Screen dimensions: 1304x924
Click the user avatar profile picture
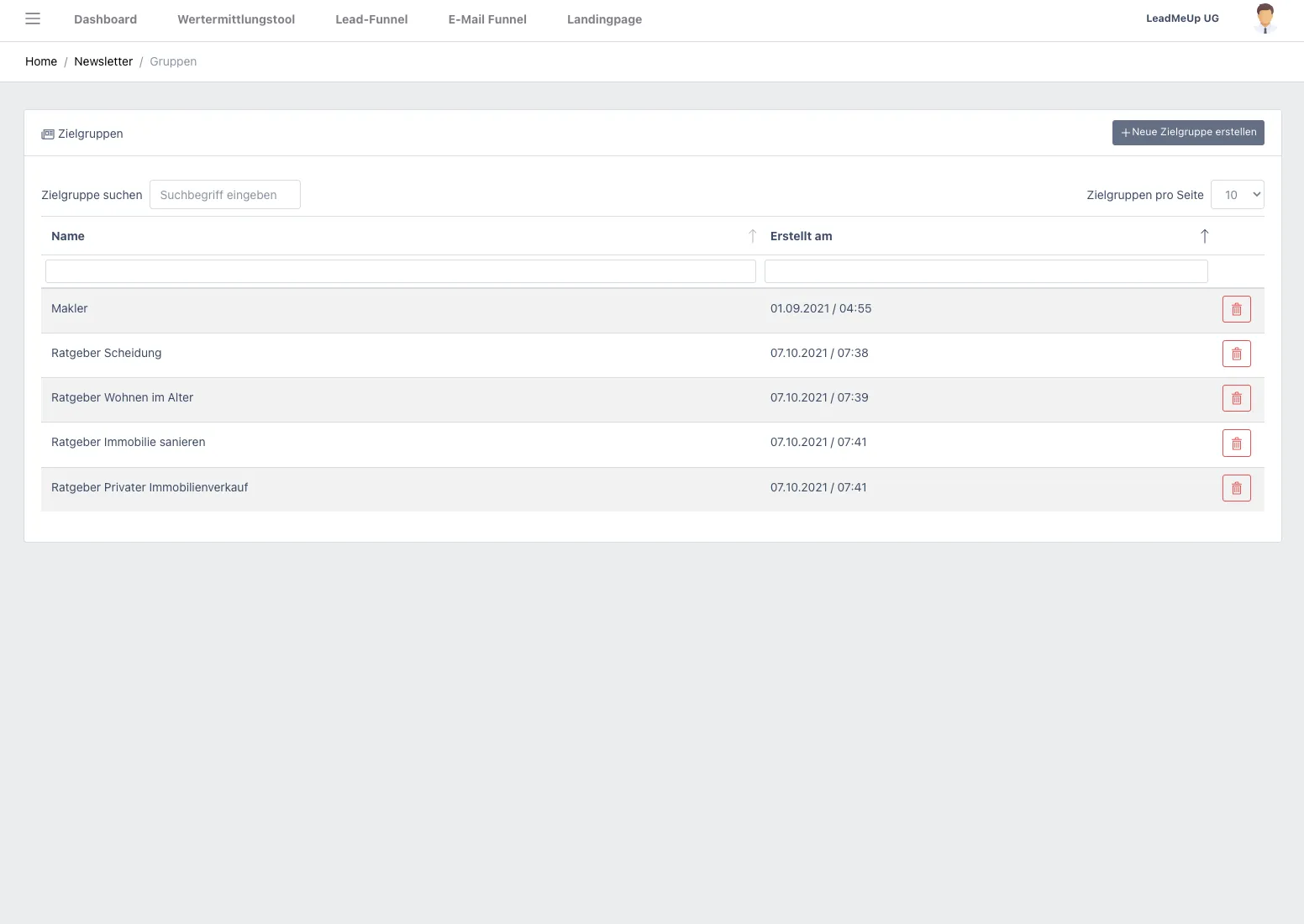click(x=1265, y=18)
